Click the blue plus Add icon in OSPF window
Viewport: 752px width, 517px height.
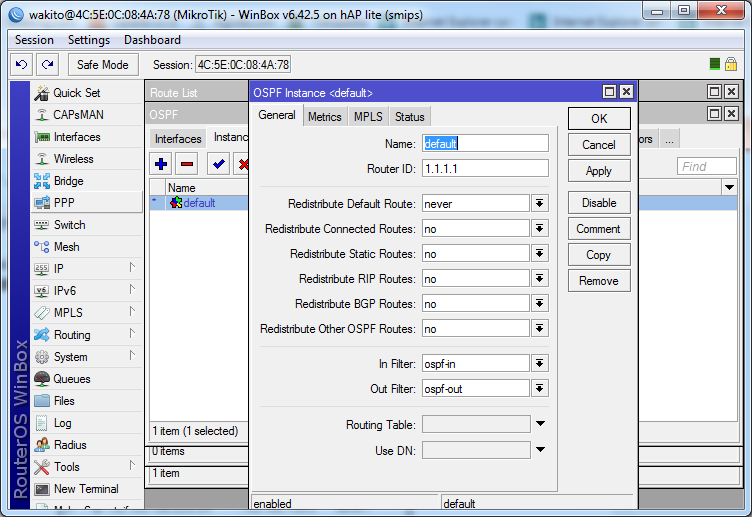click(x=161, y=164)
